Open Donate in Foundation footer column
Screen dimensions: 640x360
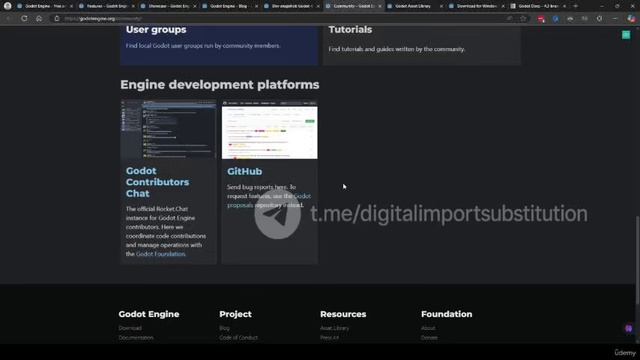[x=429, y=338]
